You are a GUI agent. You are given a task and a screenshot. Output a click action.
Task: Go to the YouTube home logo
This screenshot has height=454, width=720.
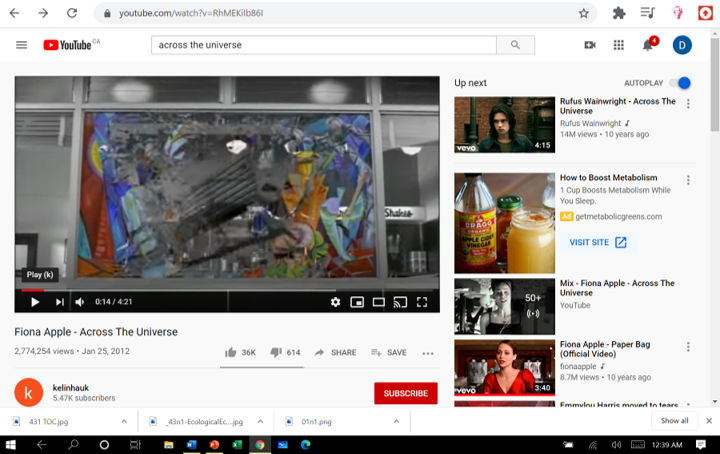pyautogui.click(x=68, y=45)
